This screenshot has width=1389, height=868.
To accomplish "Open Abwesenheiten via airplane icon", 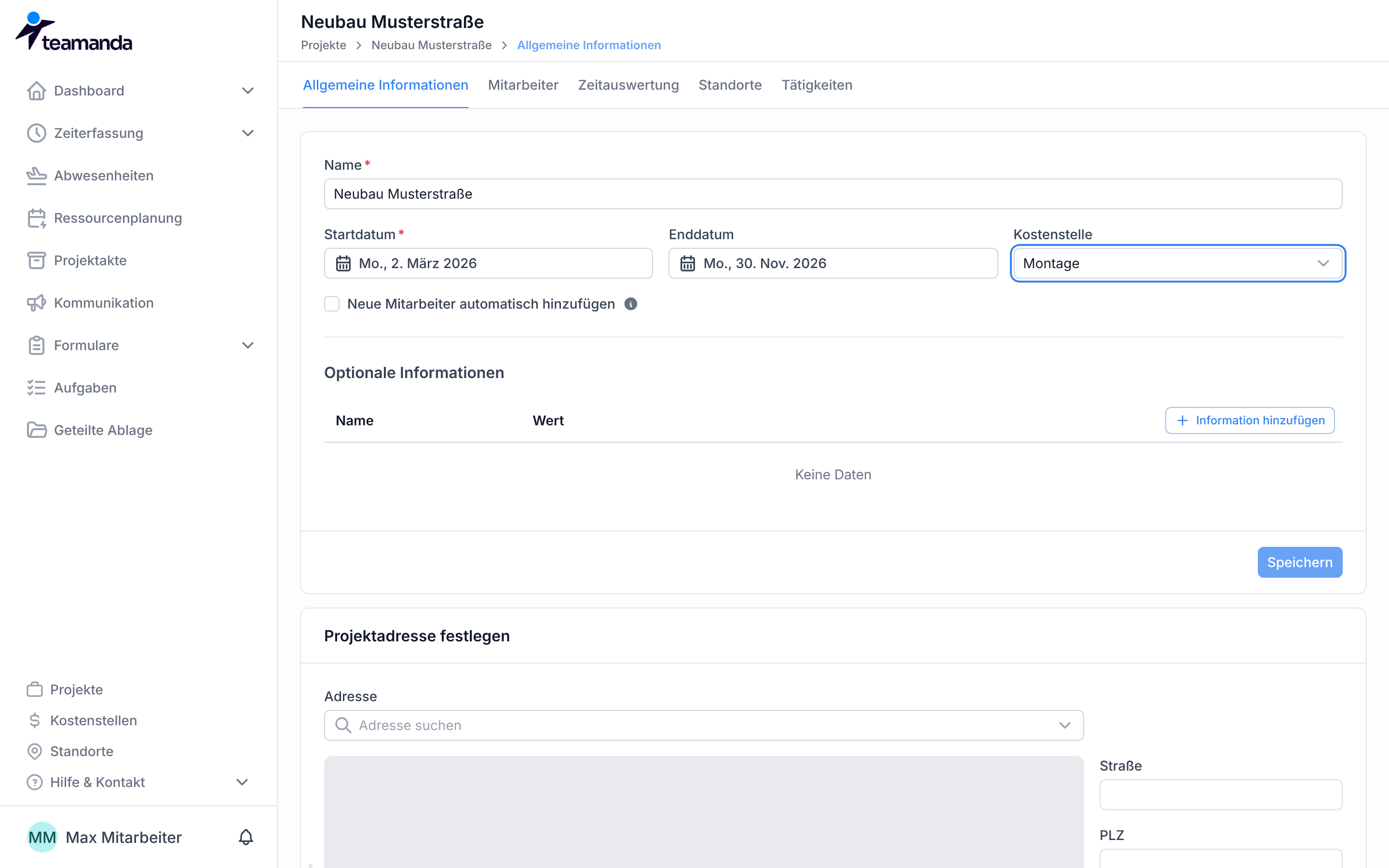I will coord(36,176).
